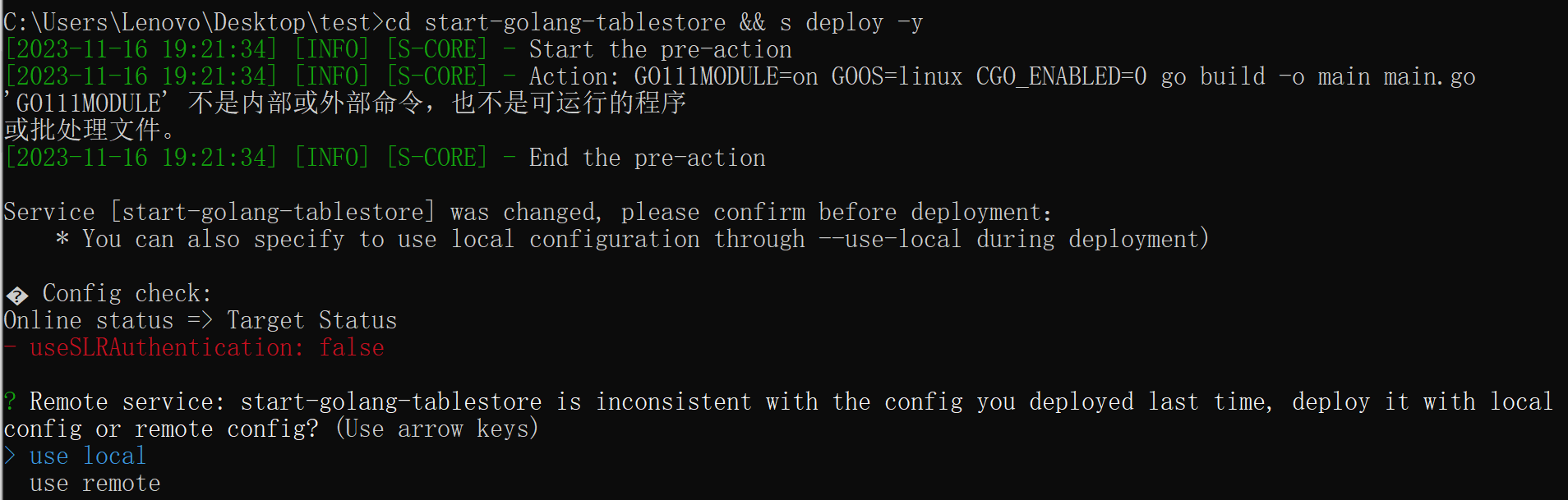Click the 's deploy -y' command text
This screenshot has width=1568, height=500.
(851, 23)
